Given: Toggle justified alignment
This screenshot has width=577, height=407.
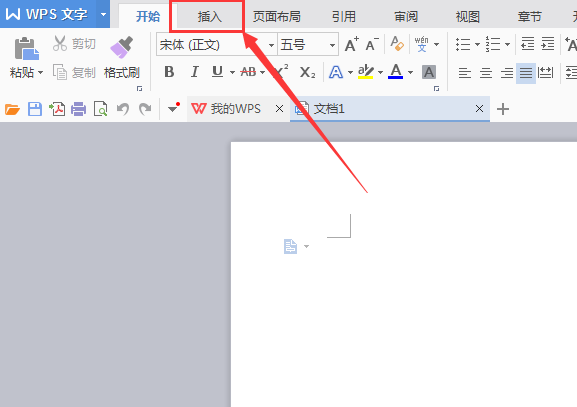Looking at the screenshot, I should tap(526, 73).
